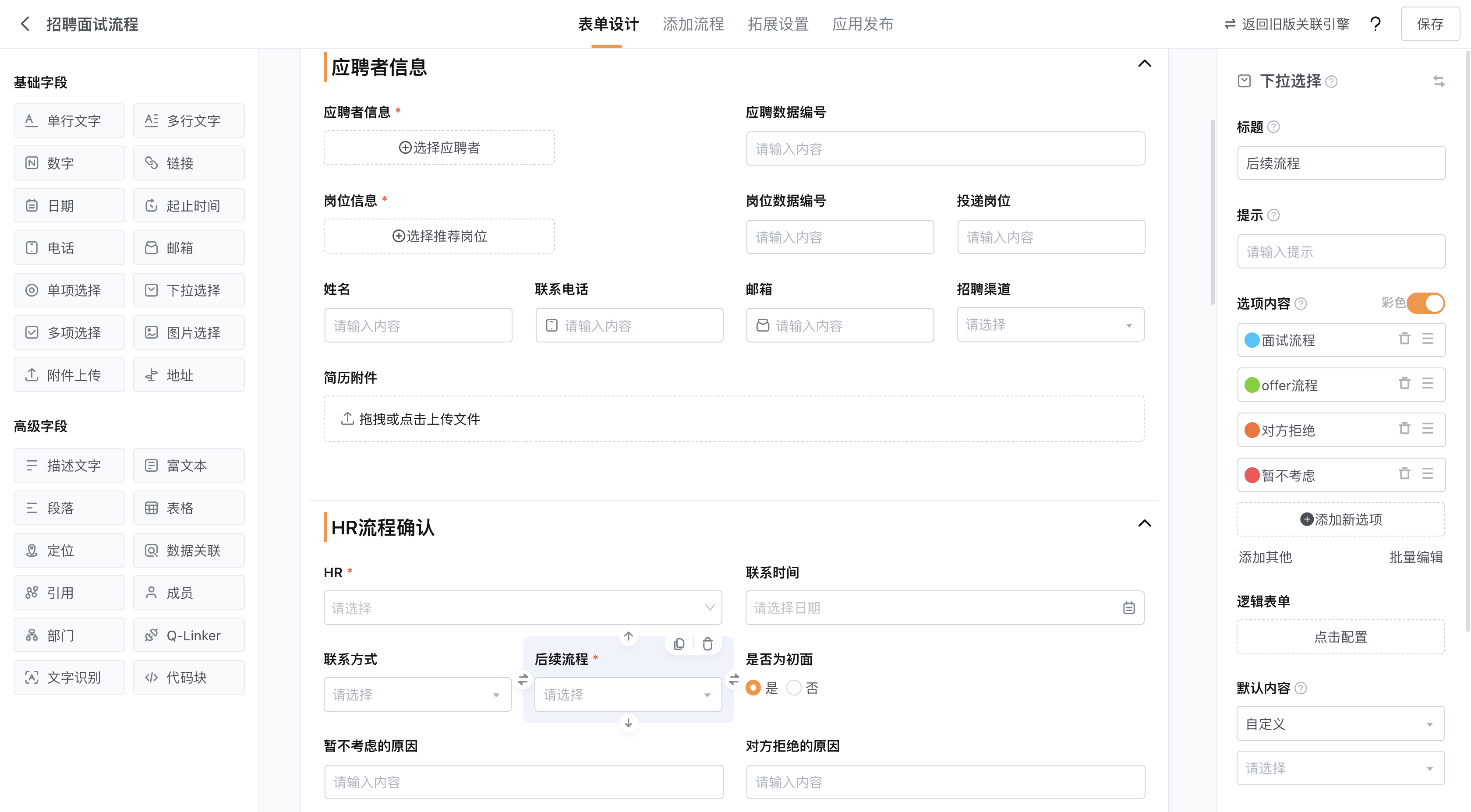Click 添加新选项 button
This screenshot has height=812, width=1471.
tap(1340, 519)
